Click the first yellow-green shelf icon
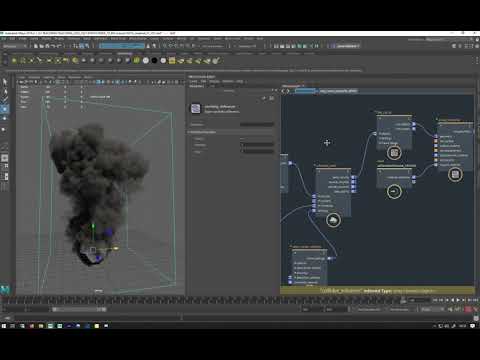 pos(14,60)
